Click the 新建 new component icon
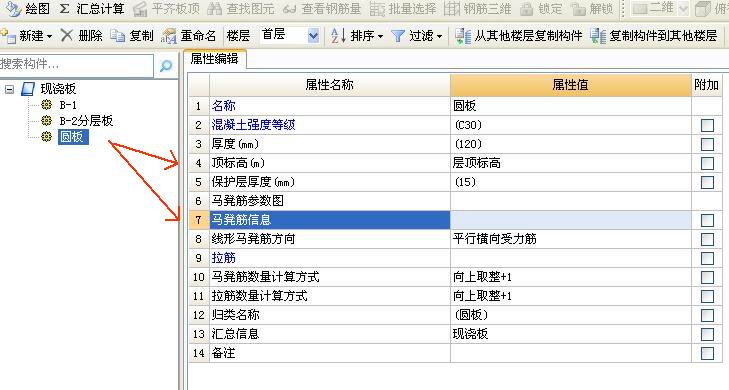729x390 pixels. pos(8,35)
